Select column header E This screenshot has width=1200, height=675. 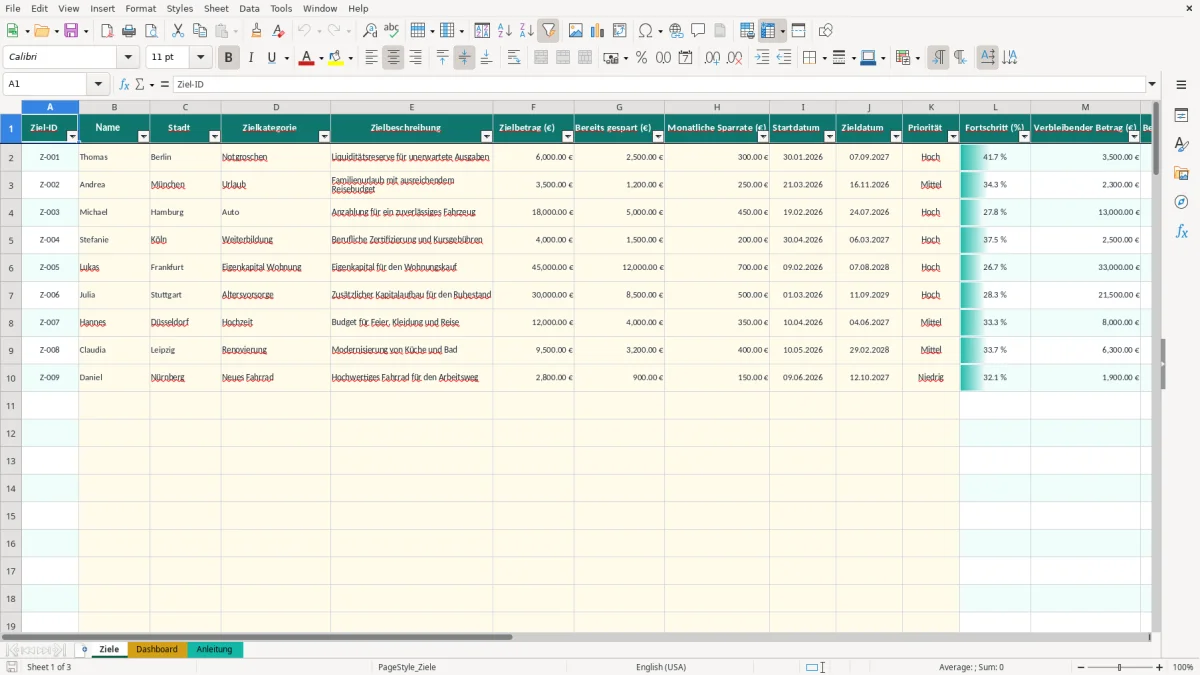click(411, 107)
